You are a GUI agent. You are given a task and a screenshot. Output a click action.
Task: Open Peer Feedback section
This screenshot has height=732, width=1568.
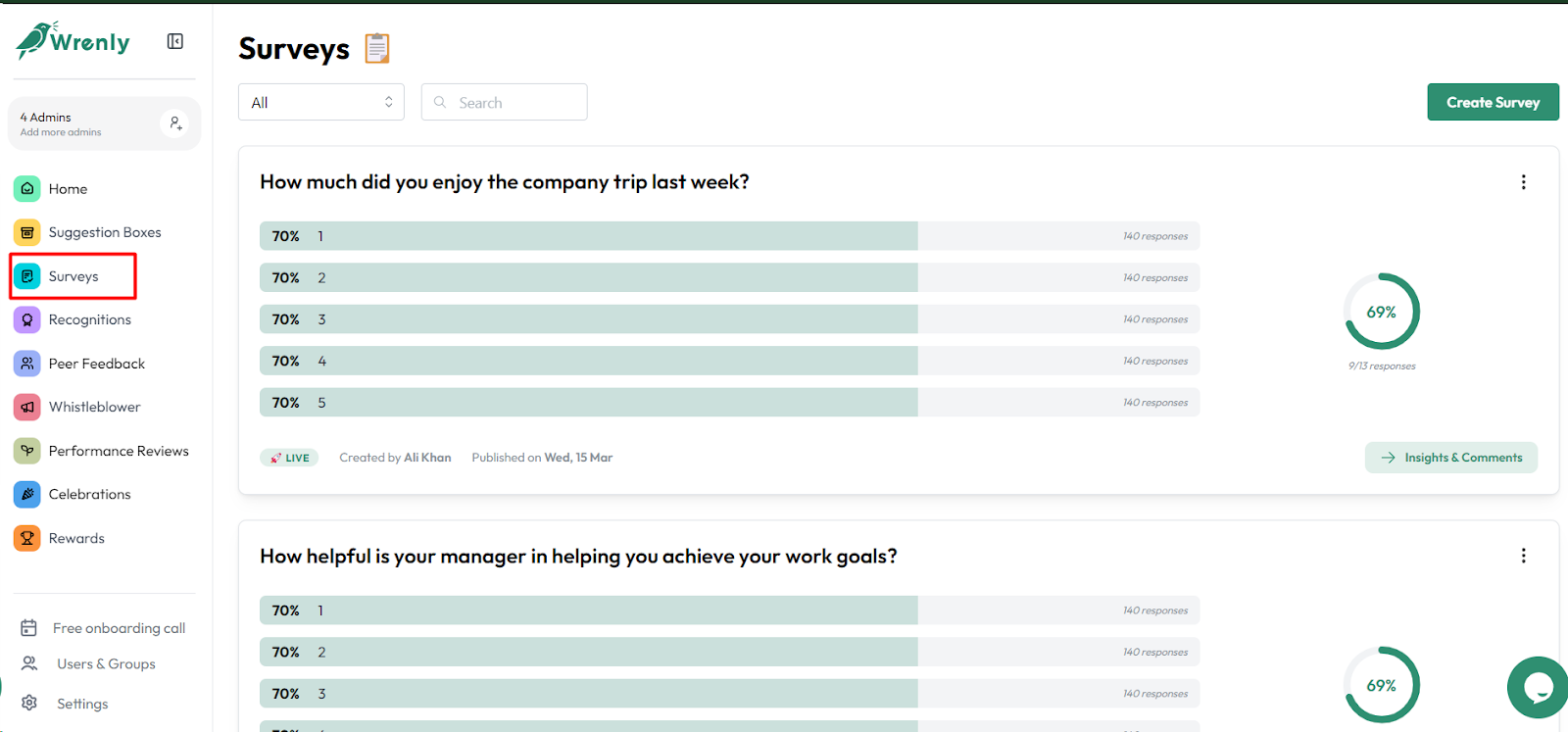click(x=97, y=364)
